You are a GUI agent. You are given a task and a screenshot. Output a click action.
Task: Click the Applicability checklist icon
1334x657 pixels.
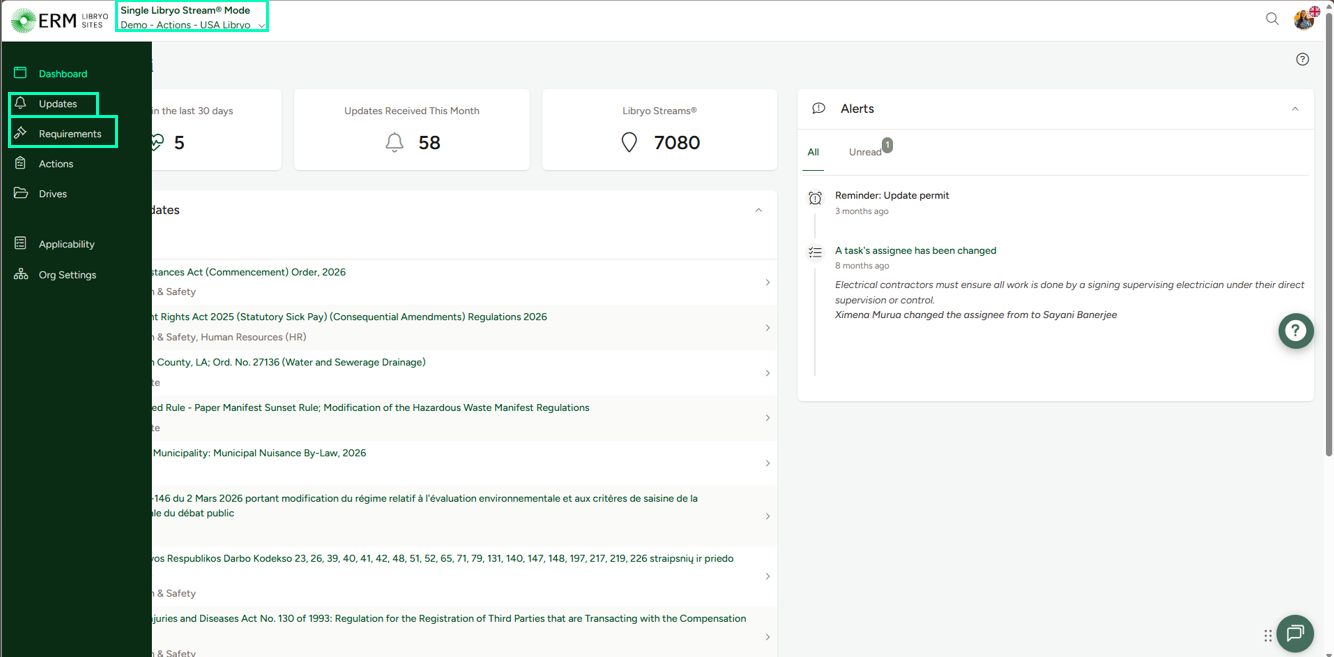click(20, 244)
